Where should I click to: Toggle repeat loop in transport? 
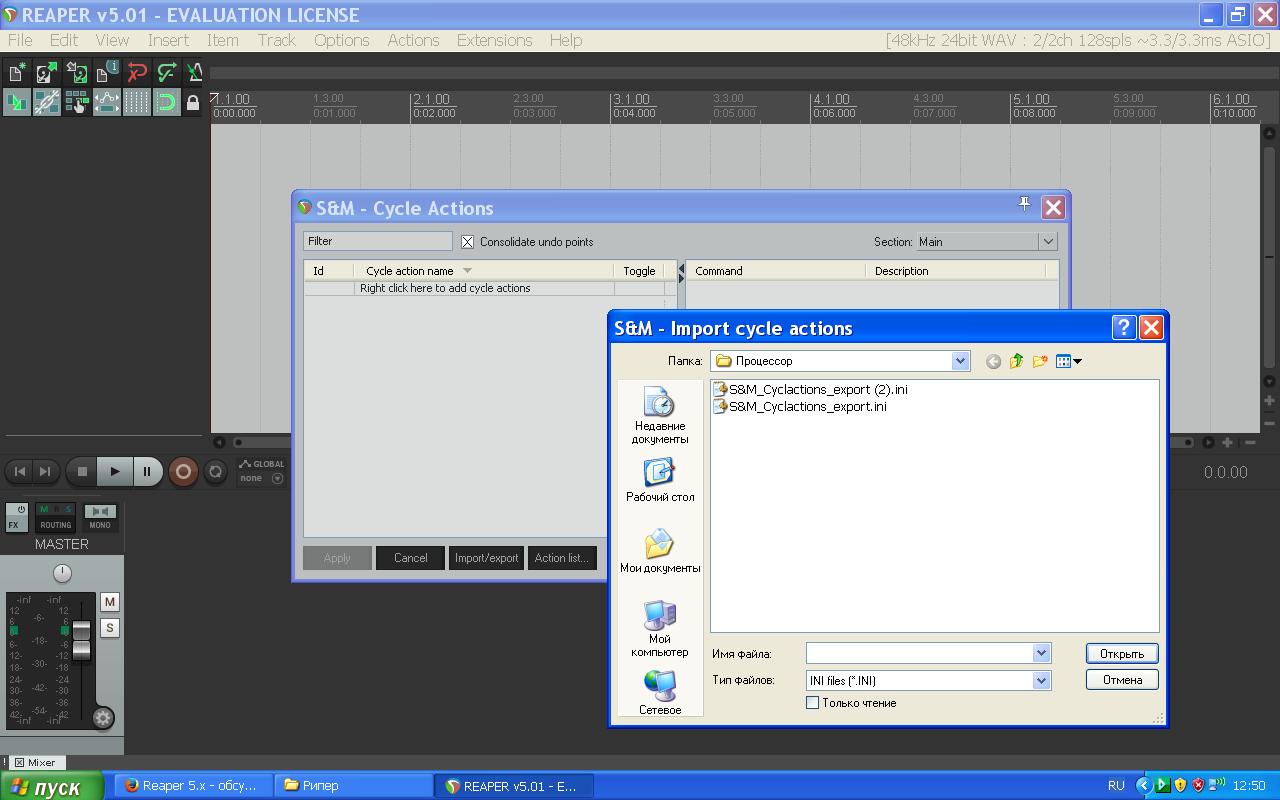(215, 471)
